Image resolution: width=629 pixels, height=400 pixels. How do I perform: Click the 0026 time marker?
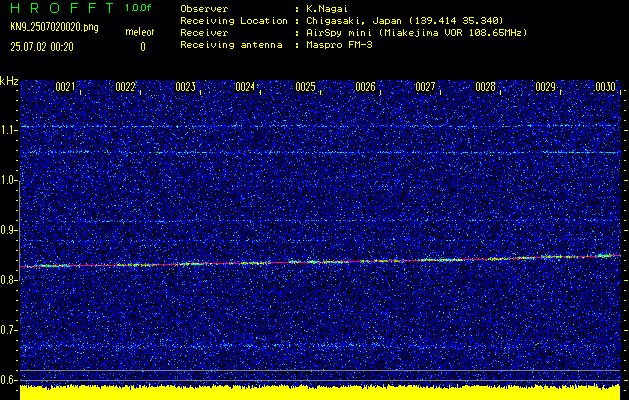pyautogui.click(x=365, y=87)
